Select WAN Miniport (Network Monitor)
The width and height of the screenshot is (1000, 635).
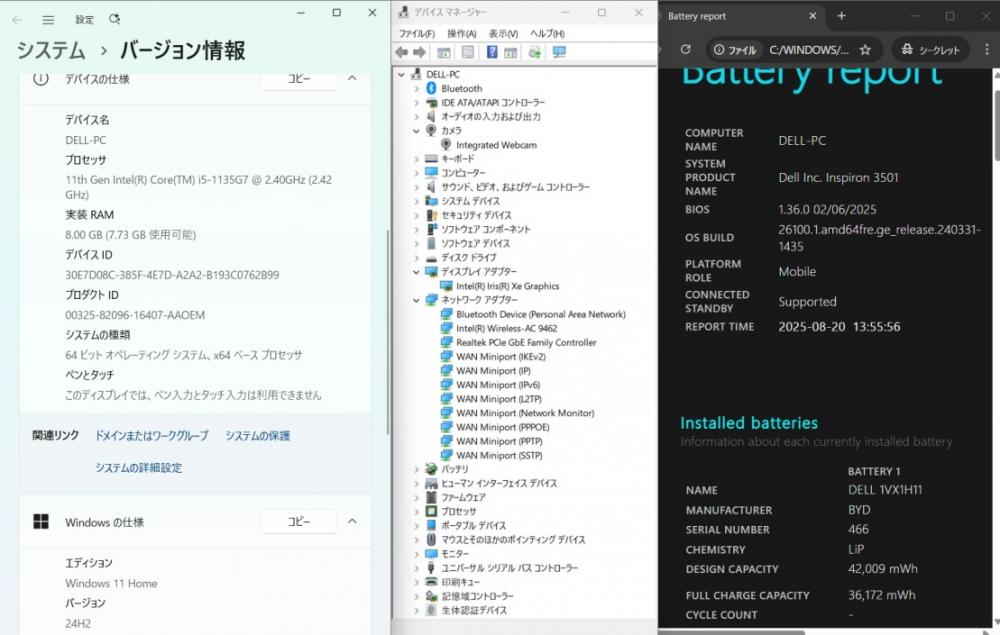(525, 413)
